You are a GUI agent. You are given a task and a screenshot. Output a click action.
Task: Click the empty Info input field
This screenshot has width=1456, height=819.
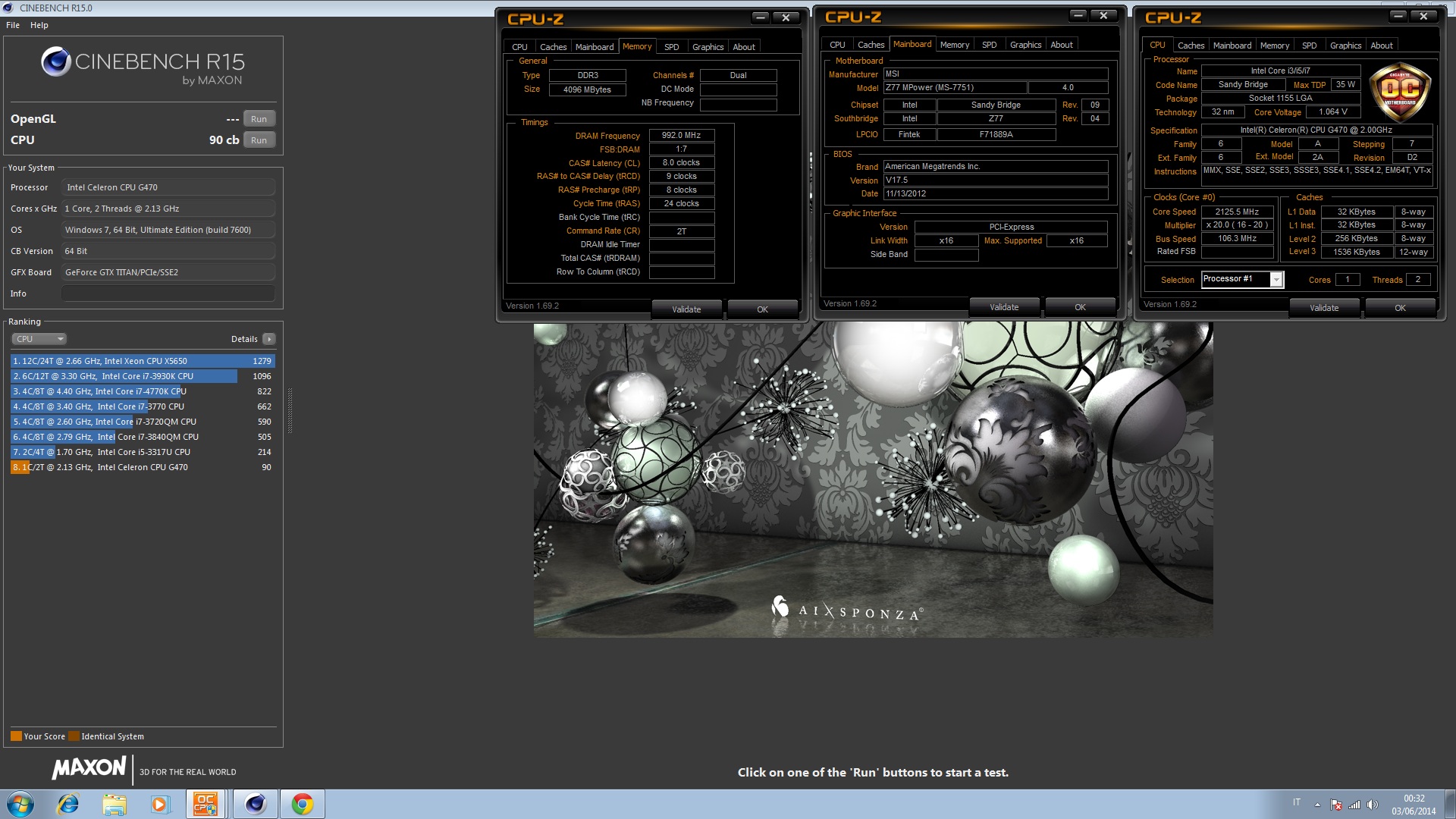168,293
